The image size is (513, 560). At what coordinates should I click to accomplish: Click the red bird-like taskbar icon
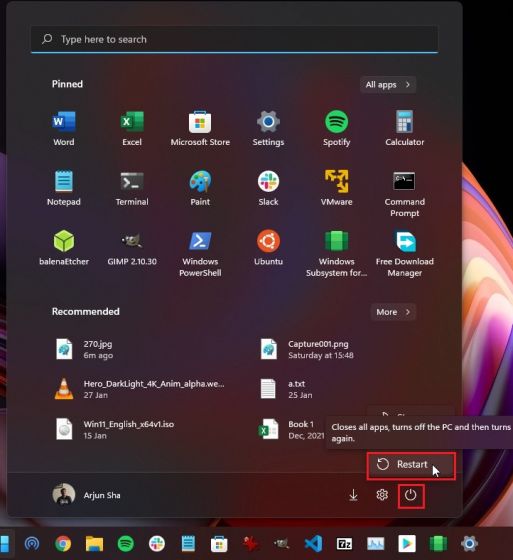250,544
